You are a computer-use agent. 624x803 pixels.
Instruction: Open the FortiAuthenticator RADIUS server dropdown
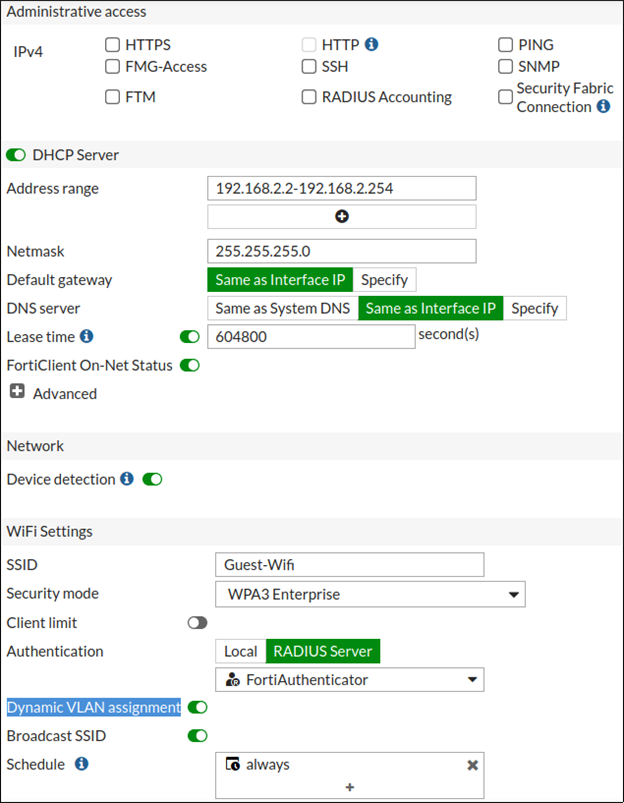tap(349, 680)
